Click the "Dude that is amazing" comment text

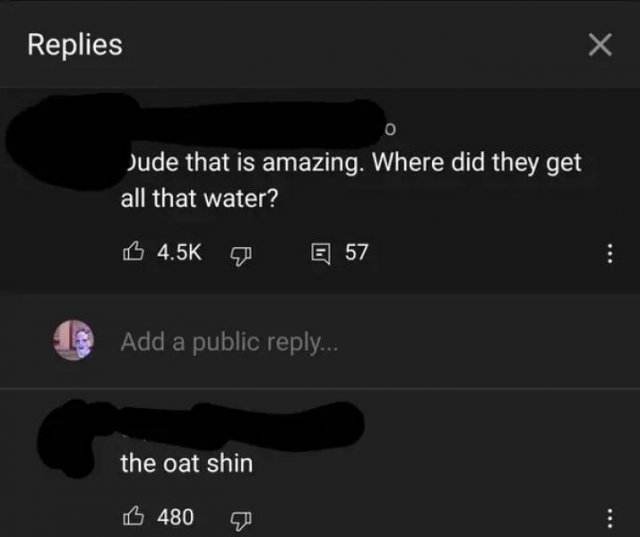350,180
